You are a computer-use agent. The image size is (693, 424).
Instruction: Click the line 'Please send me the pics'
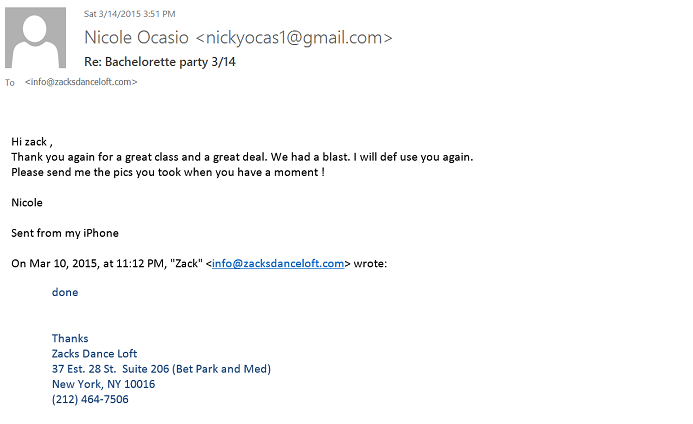168,172
